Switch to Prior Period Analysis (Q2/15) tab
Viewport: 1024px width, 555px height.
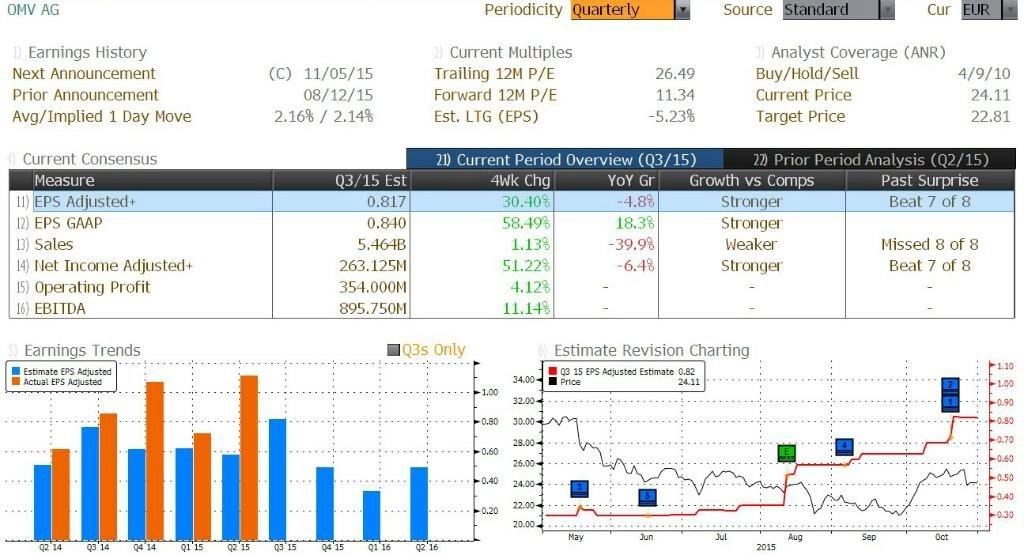(870, 159)
